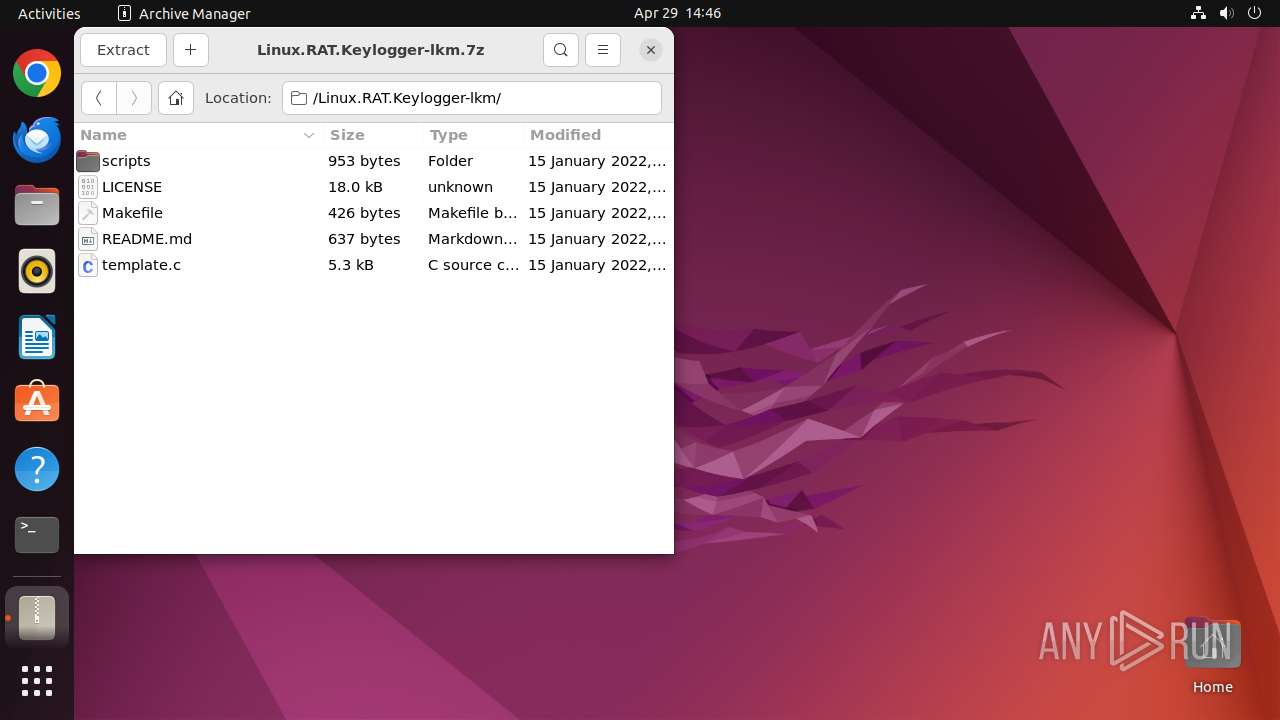Image resolution: width=1280 pixels, height=720 pixels.
Task: Select the README.md file name
Action: coord(147,239)
